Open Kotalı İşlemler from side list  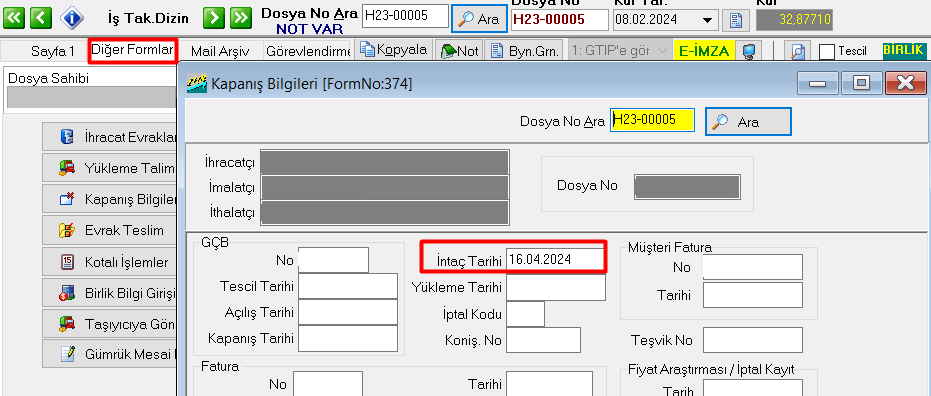[x=110, y=262]
